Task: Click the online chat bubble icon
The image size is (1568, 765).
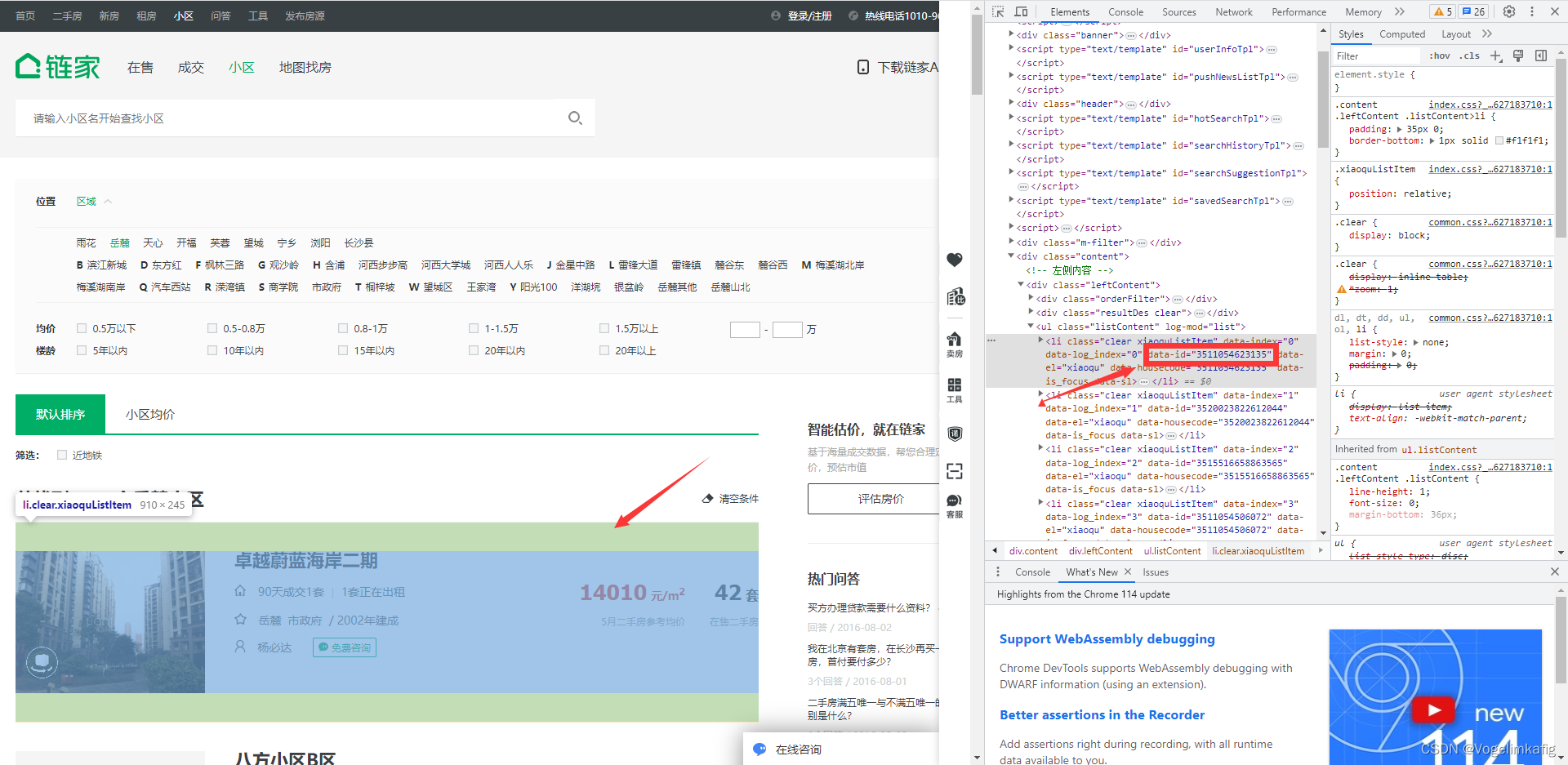Action: click(759, 749)
